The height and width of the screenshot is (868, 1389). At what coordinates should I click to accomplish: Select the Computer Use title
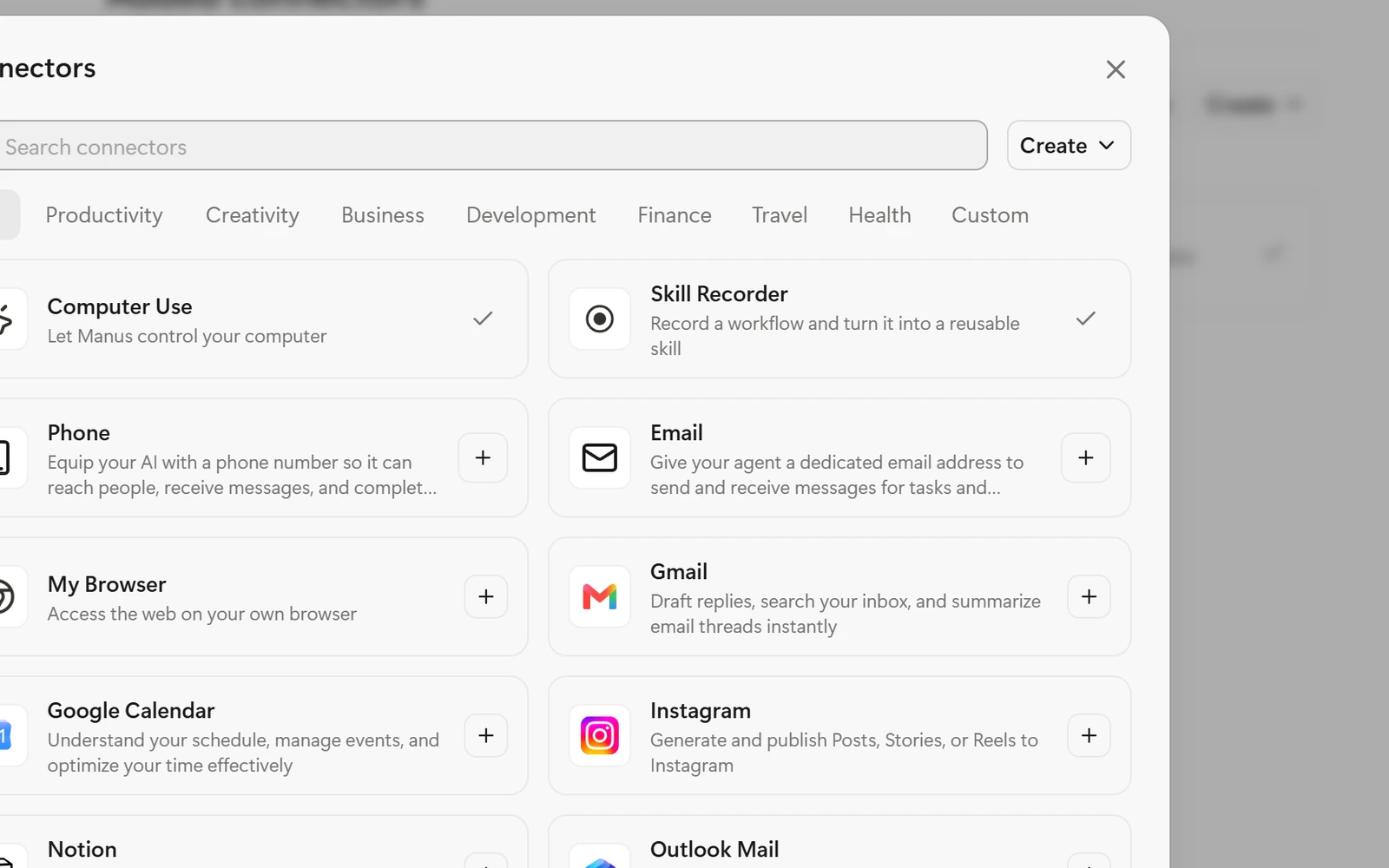[x=120, y=306]
